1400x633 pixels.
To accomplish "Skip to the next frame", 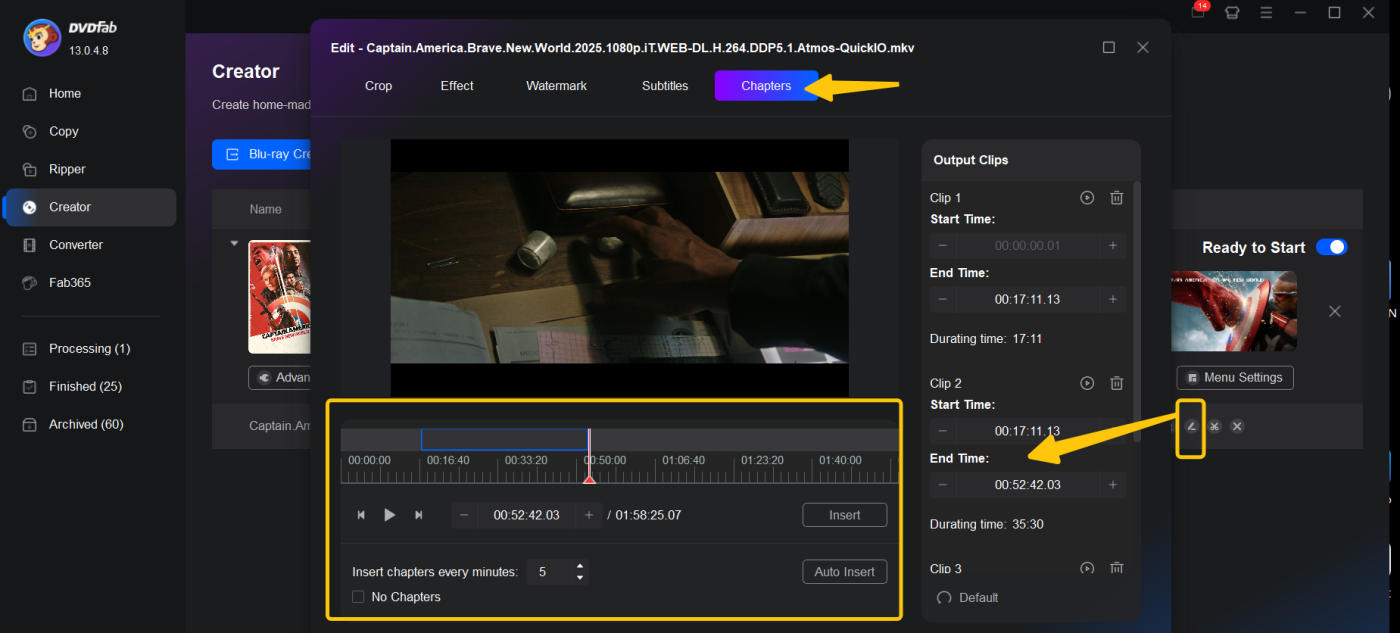I will pyautogui.click(x=419, y=515).
